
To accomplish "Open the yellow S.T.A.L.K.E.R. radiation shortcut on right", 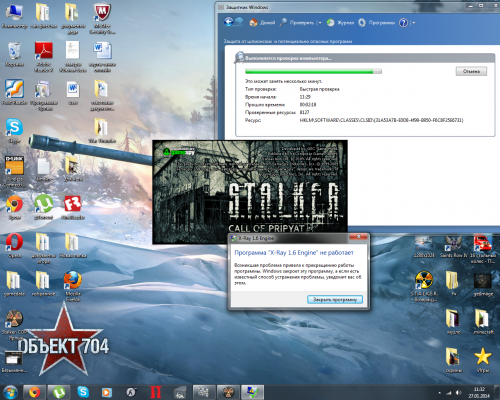I will 424,286.
